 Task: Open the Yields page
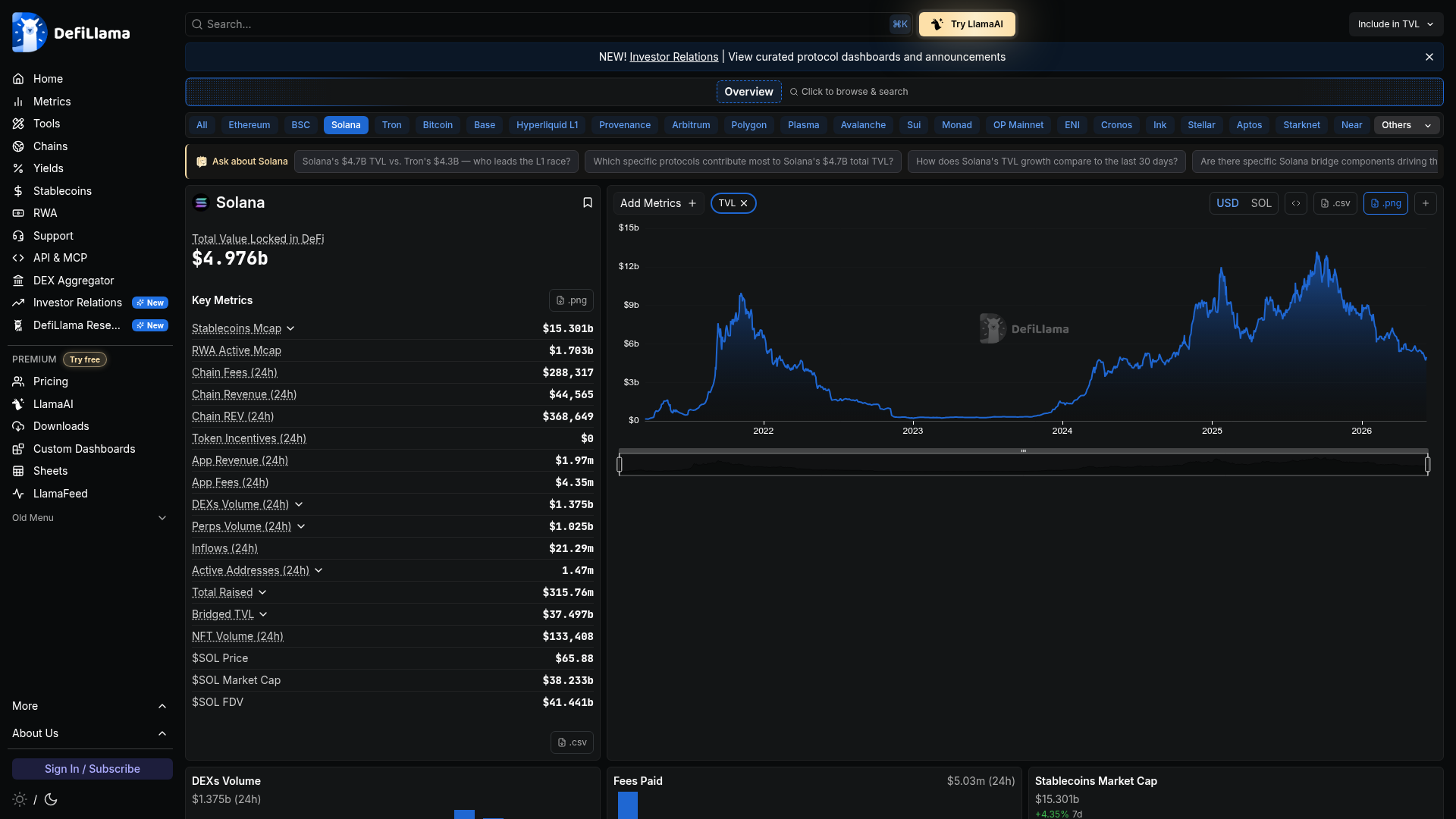click(48, 168)
